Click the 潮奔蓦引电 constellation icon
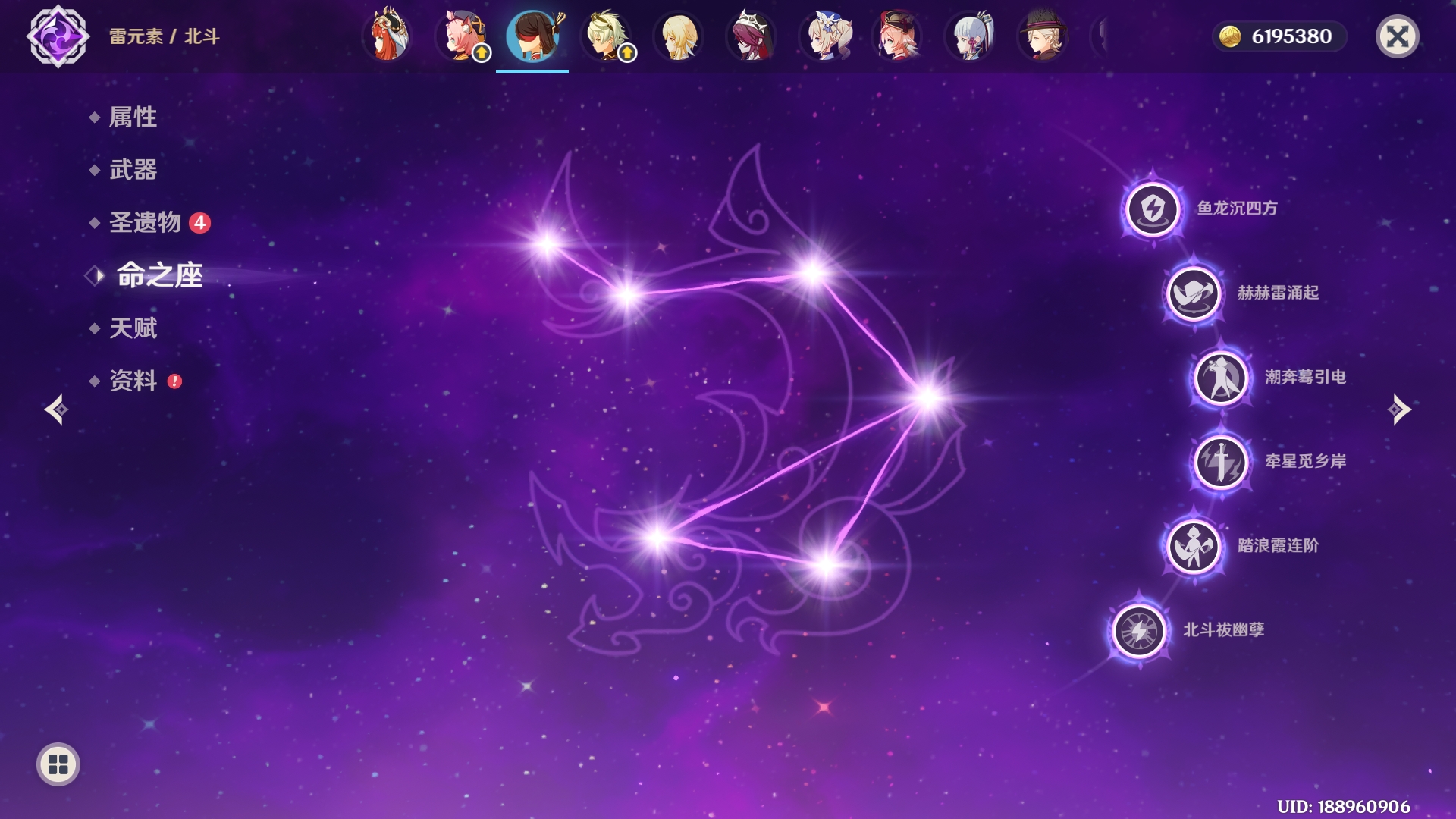Screen dimensions: 1456x819 [1221, 378]
